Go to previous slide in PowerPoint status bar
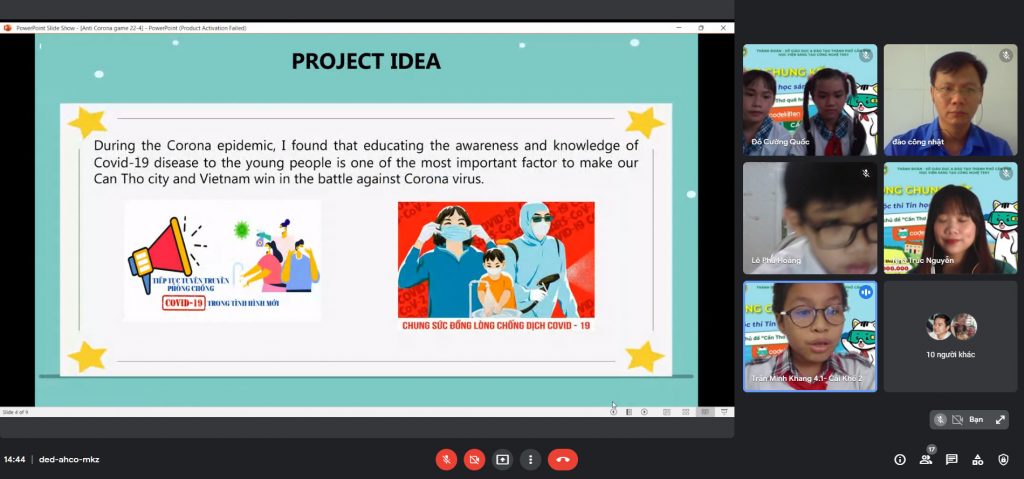Image resolution: width=1024 pixels, height=479 pixels. point(613,412)
